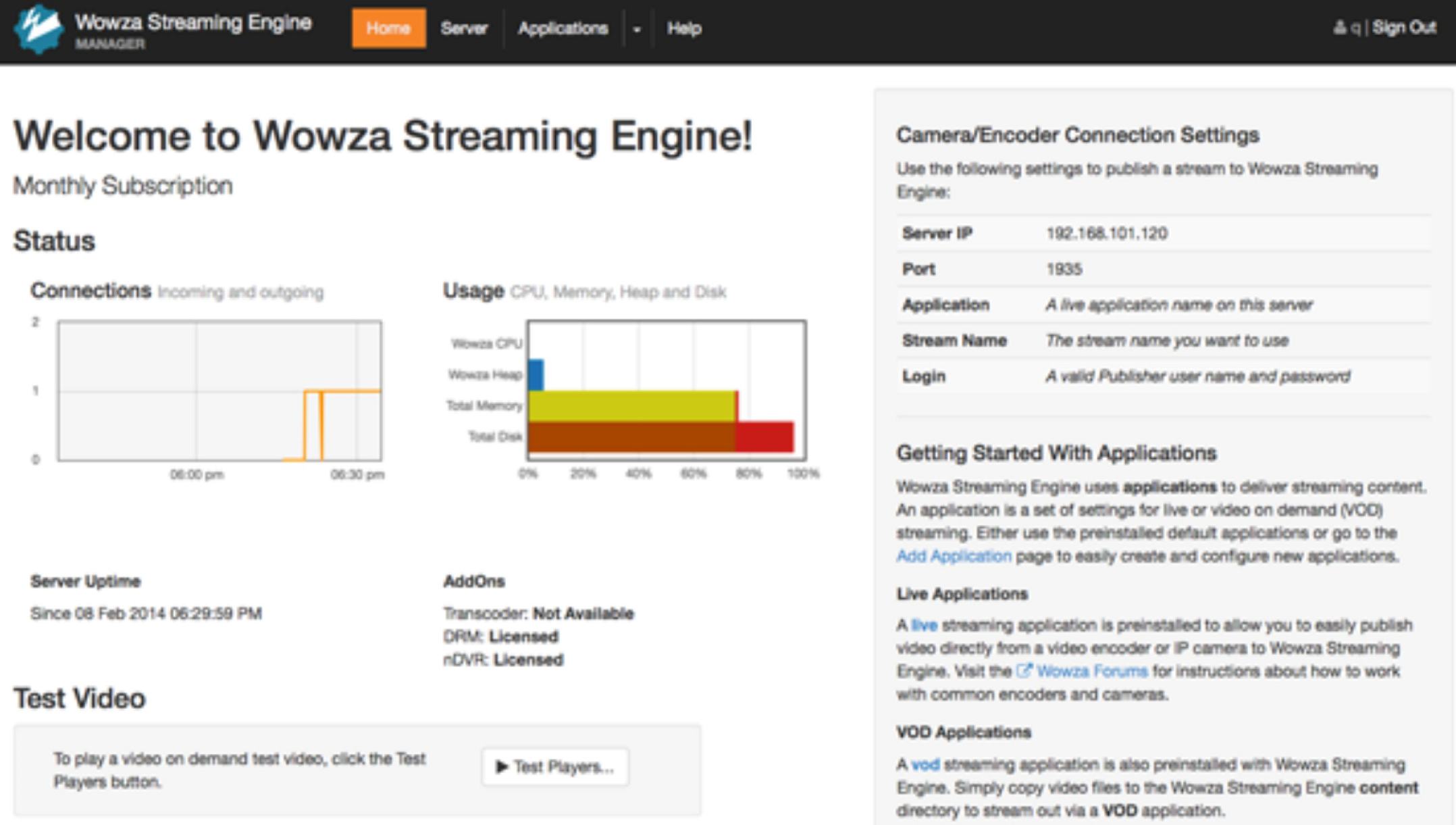
Task: Click the Total Disk usage bar
Action: click(x=660, y=436)
